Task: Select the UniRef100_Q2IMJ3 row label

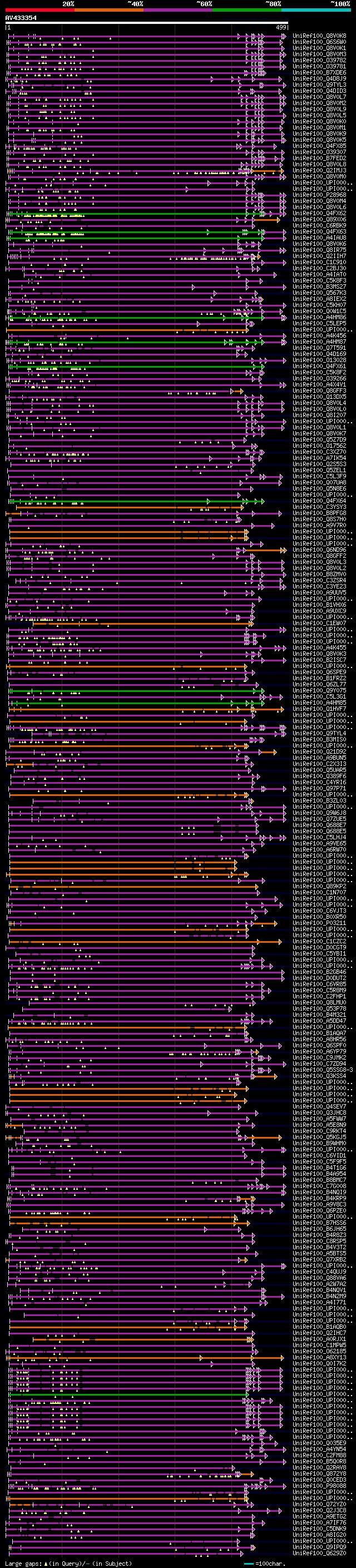Action: tap(319, 170)
